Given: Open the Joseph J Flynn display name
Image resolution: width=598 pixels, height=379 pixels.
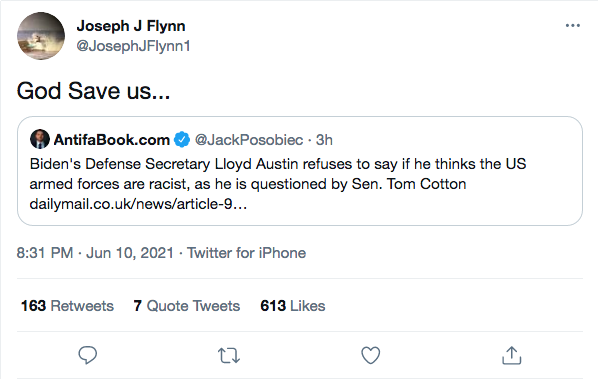Looking at the screenshot, I should [x=131, y=26].
